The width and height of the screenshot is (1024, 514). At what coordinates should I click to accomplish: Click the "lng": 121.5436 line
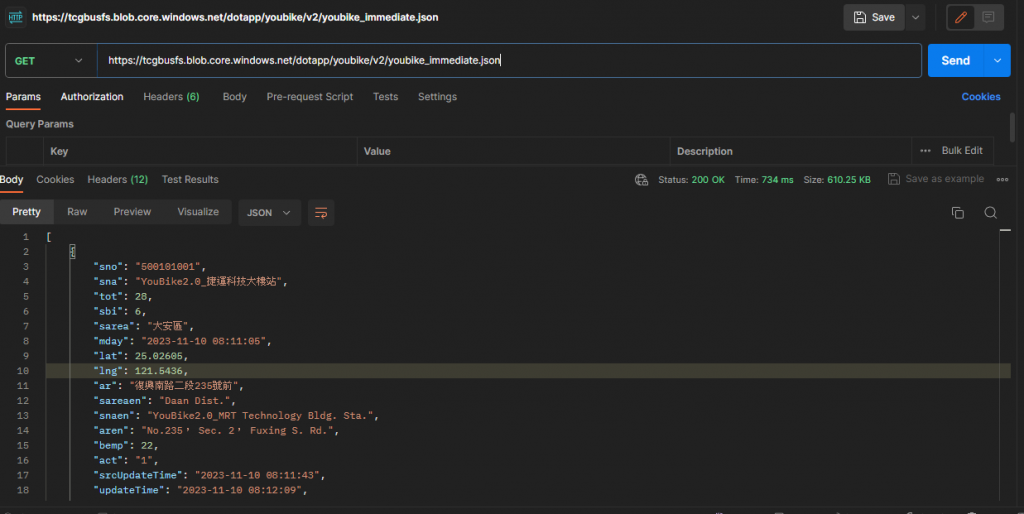click(x=140, y=371)
